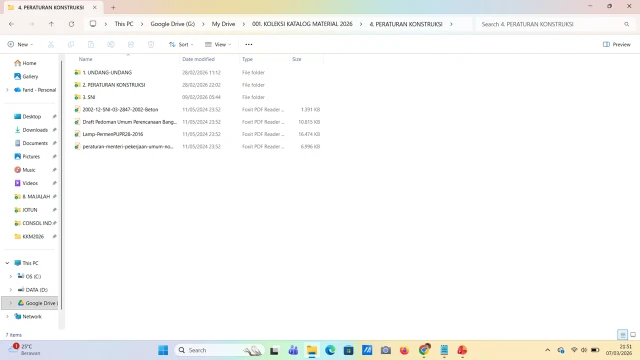Click 001. KOLEKSI KATALOG MATERIAL 2026 breadcrumb
The image size is (640, 360).
coord(302,24)
